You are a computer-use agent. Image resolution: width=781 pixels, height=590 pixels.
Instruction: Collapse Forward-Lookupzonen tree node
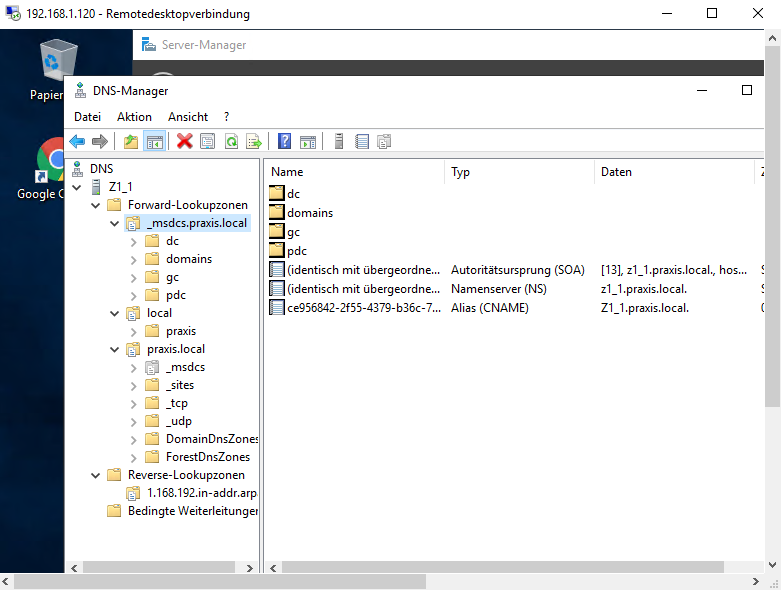[x=96, y=205]
